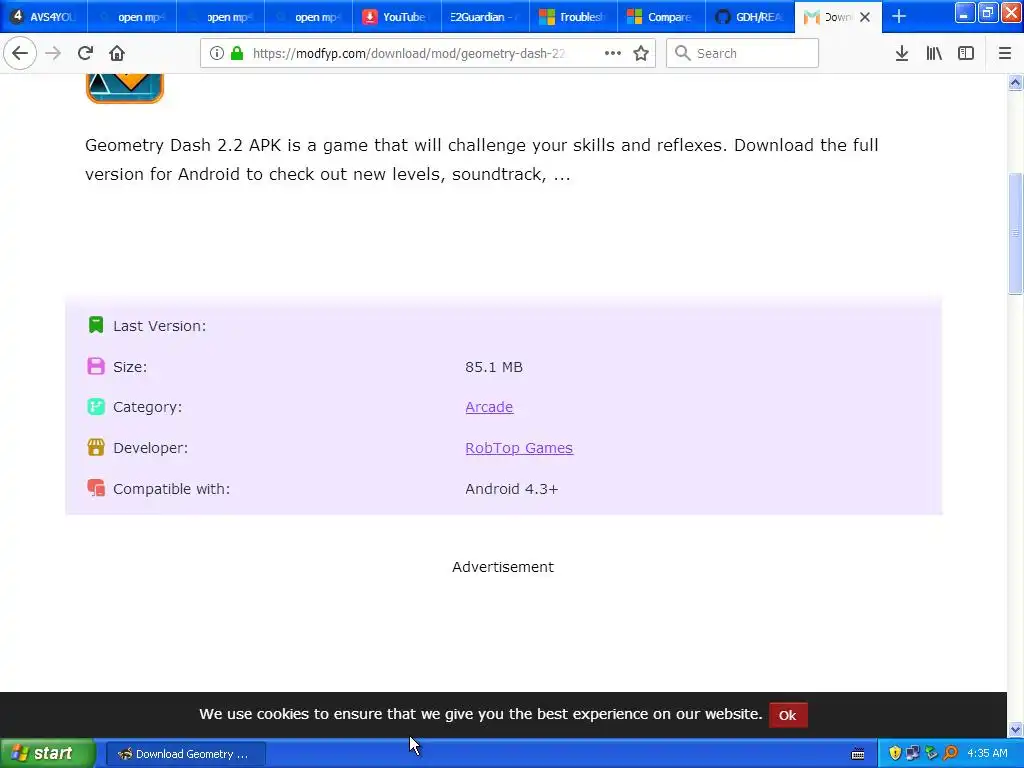
Task: Click the teal Category icon
Action: point(96,407)
